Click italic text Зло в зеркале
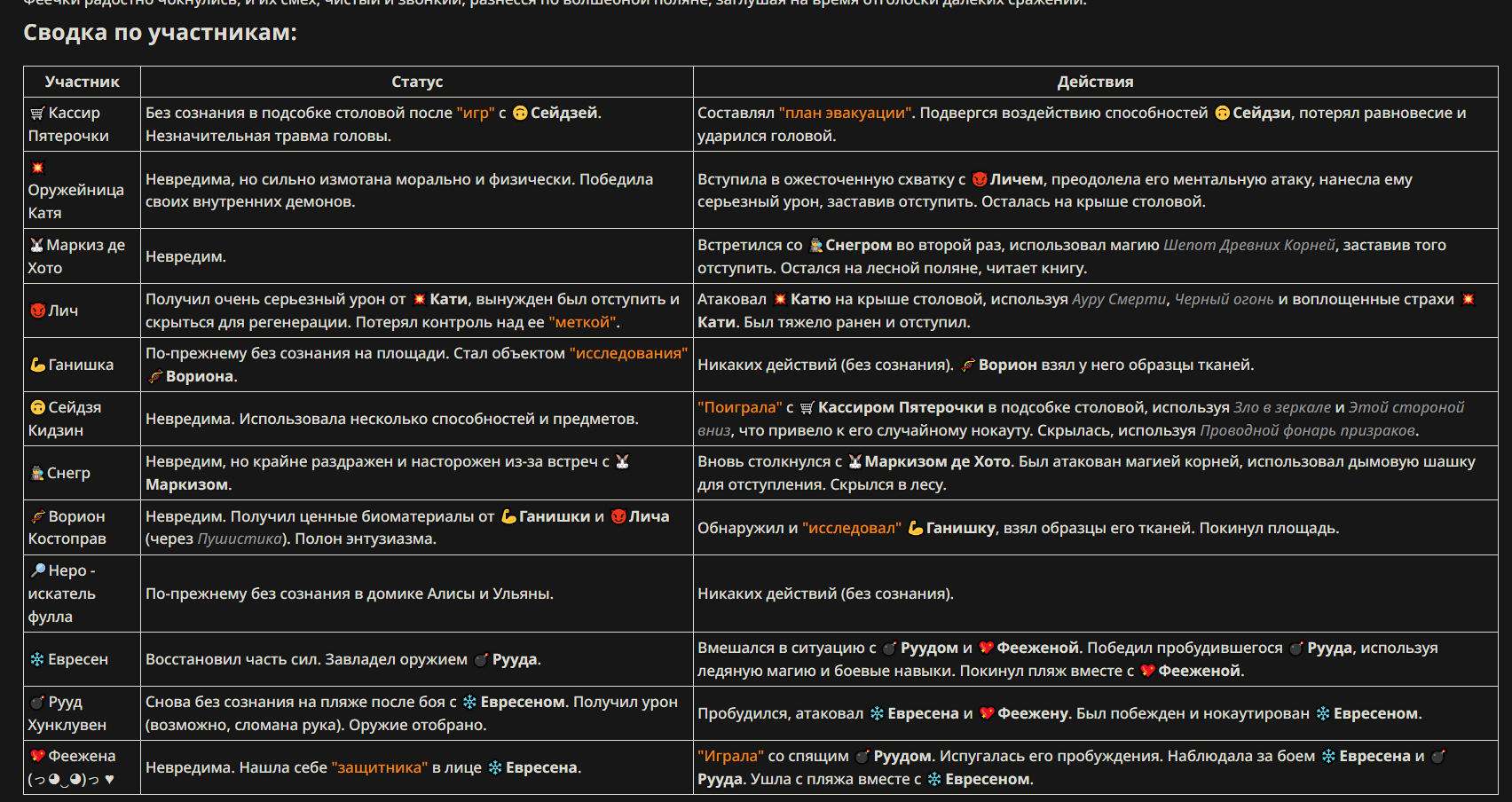1512x802 pixels. point(1282,407)
